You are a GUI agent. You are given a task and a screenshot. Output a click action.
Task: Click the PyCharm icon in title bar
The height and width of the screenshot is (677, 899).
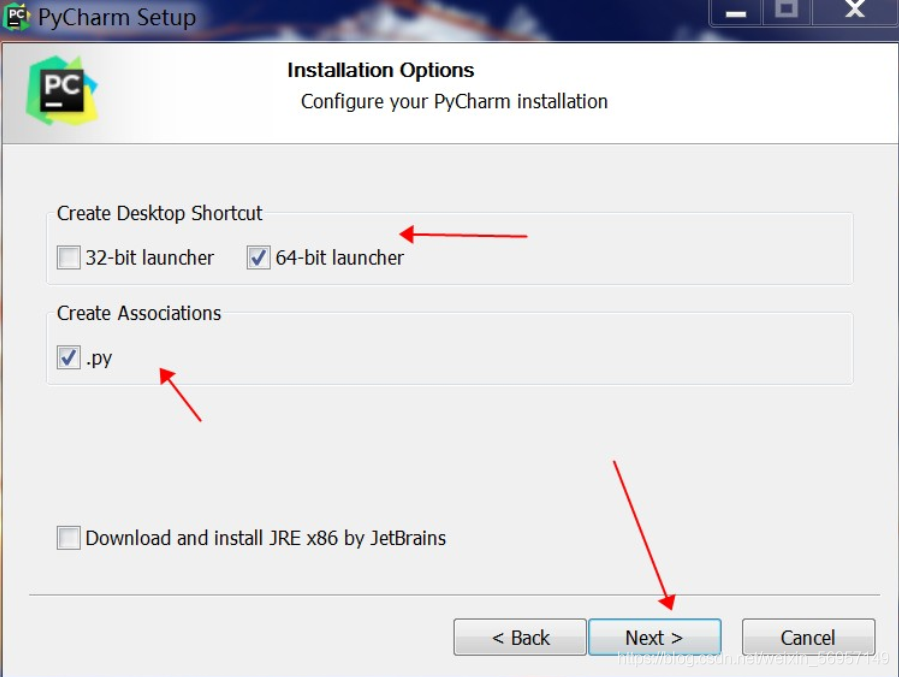click(17, 17)
